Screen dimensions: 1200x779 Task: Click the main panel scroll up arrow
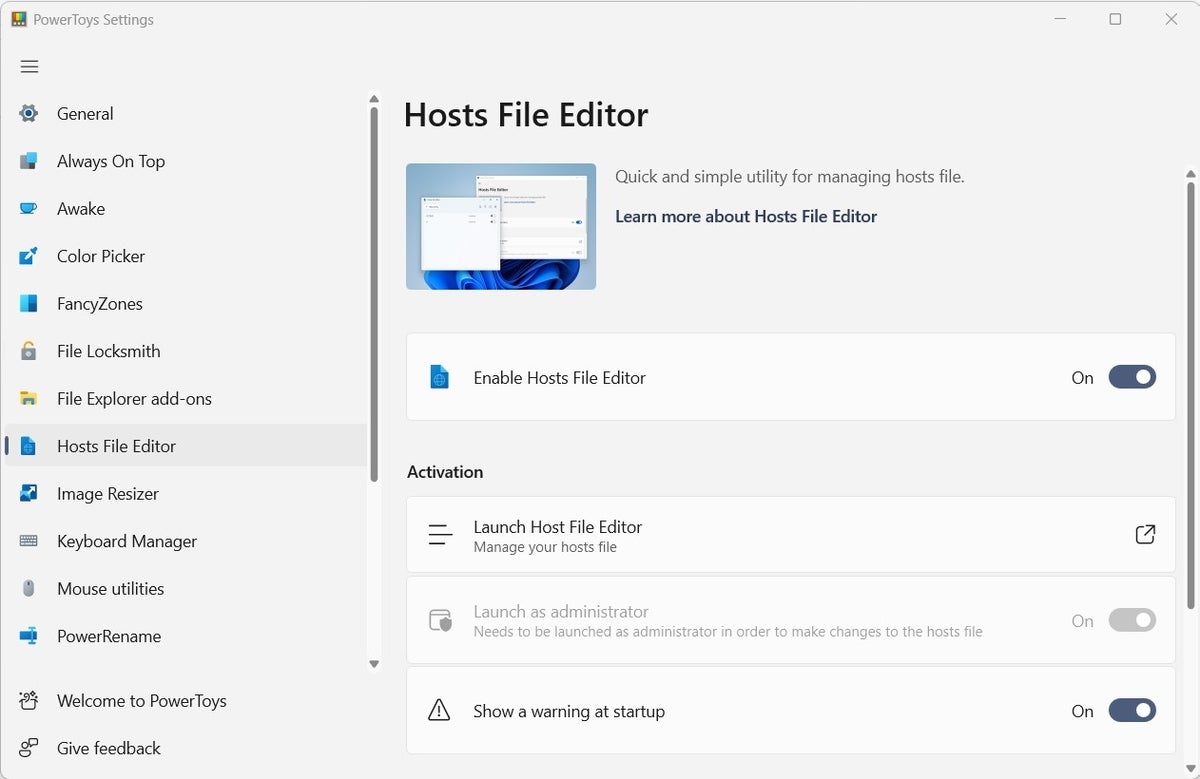[x=1190, y=174]
